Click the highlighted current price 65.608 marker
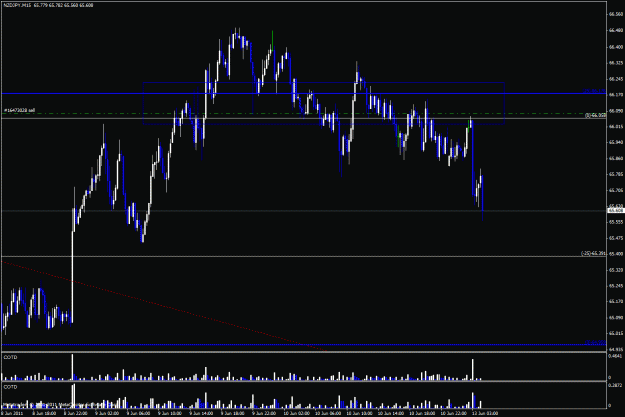Viewport: 625px width, 417px height. point(616,210)
